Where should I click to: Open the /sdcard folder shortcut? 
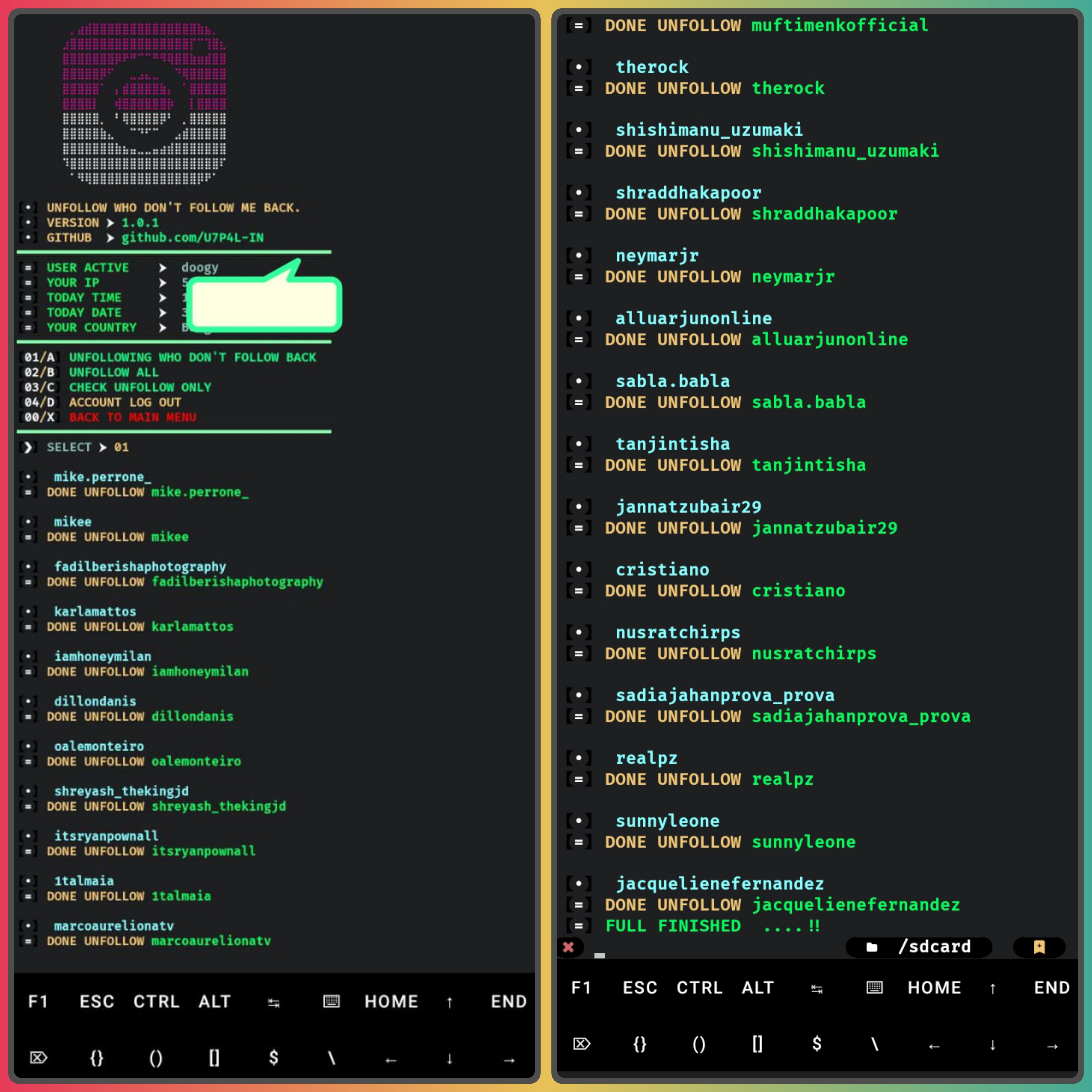pyautogui.click(x=919, y=947)
